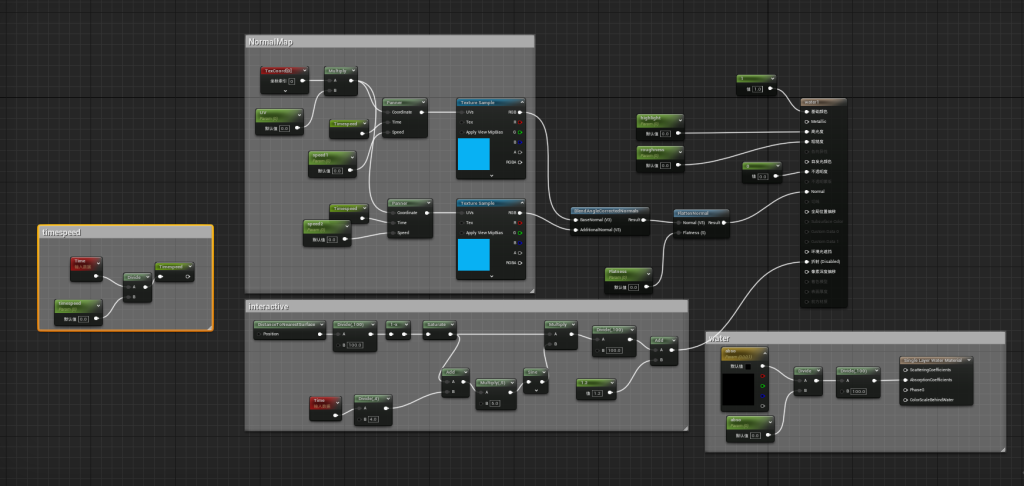Click speed1 default value field
The height and width of the screenshot is (486, 1024).
[x=337, y=170]
